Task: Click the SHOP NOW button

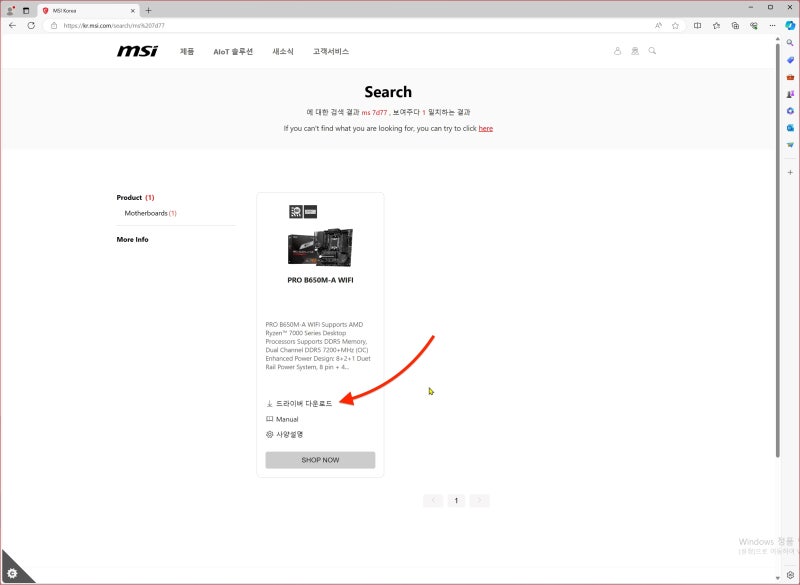Action: [320, 459]
